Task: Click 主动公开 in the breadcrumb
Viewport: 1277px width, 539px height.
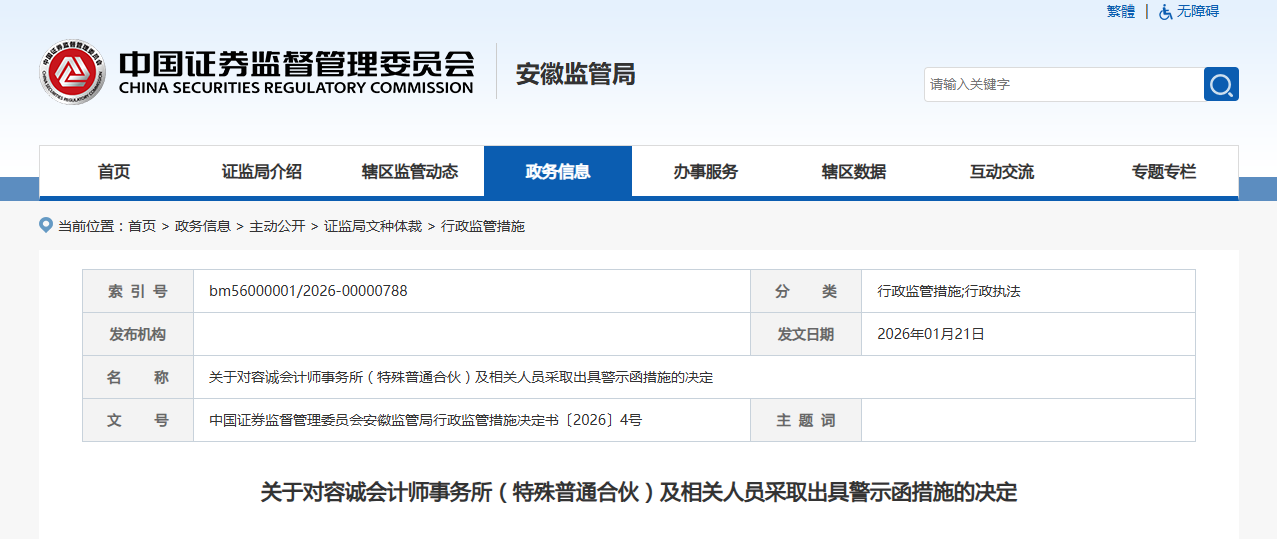Action: tap(277, 226)
